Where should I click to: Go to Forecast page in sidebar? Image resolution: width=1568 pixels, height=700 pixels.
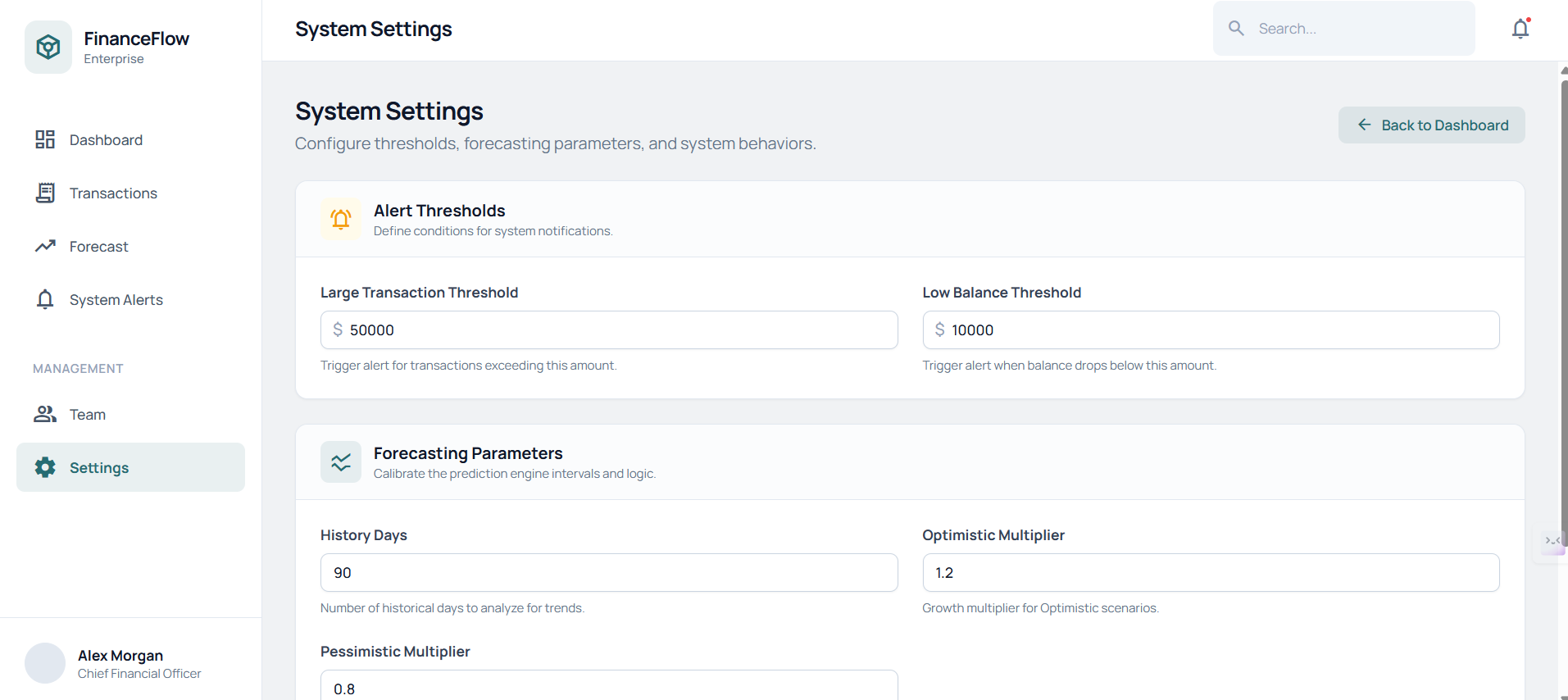pos(98,247)
